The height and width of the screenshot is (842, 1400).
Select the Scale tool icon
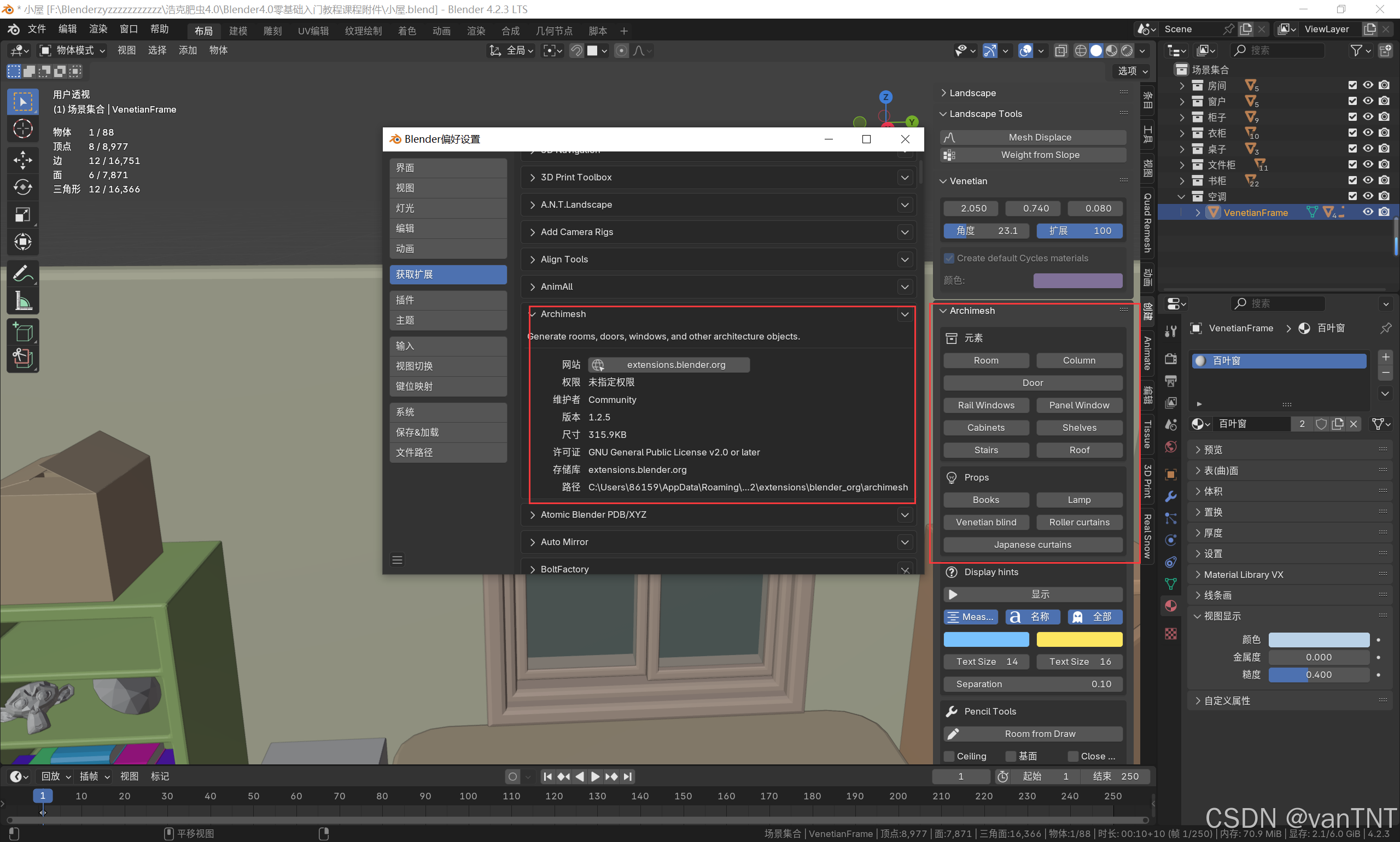[x=23, y=214]
